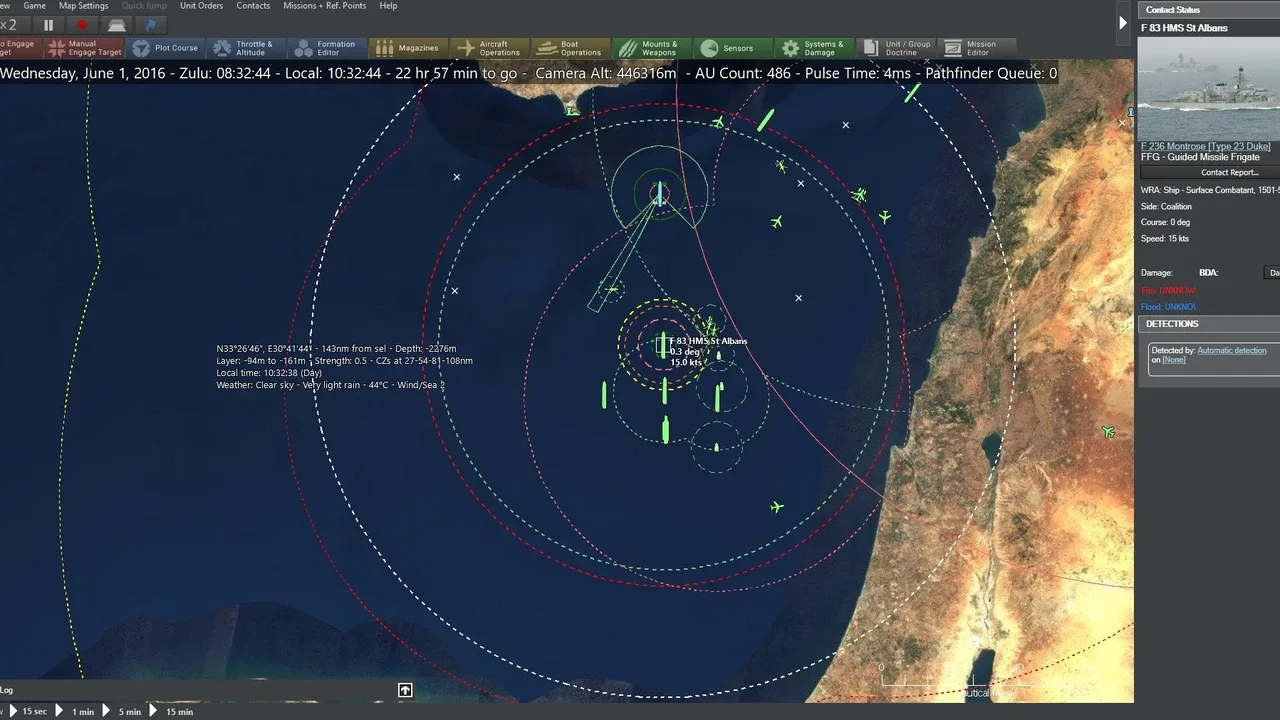Collapse the right side panel arrow
The image size is (1280, 720).
click(x=1123, y=23)
